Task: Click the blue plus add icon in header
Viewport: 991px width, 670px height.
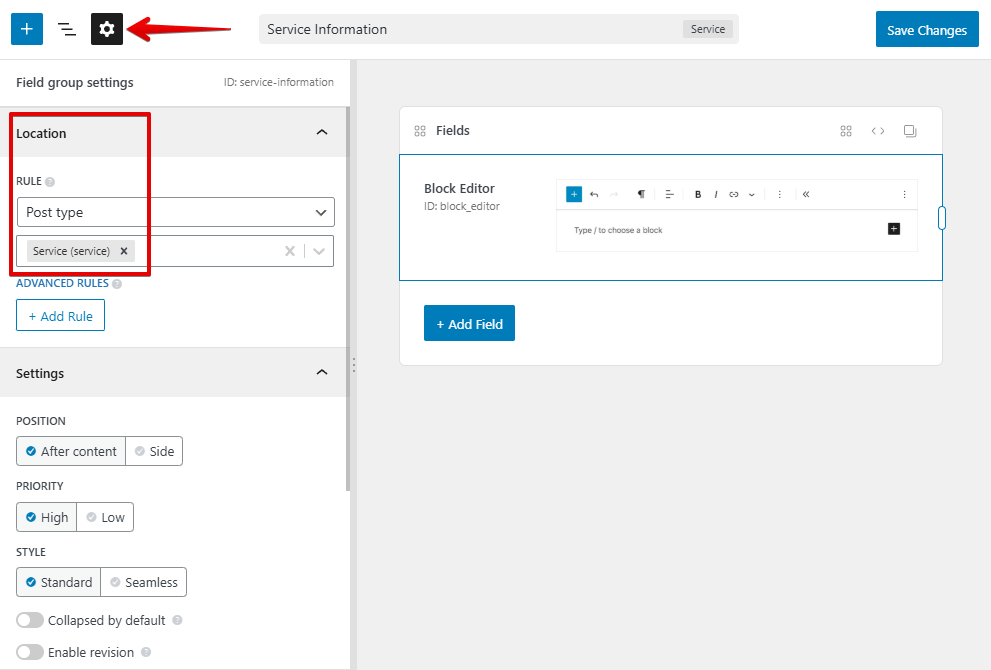Action: tap(27, 29)
